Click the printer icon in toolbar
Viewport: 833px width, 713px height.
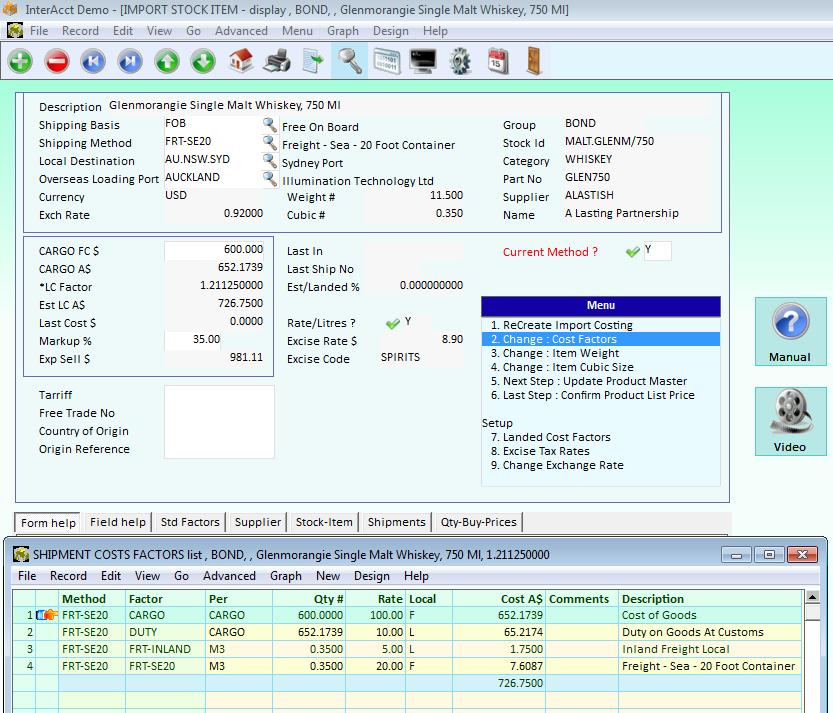(277, 61)
